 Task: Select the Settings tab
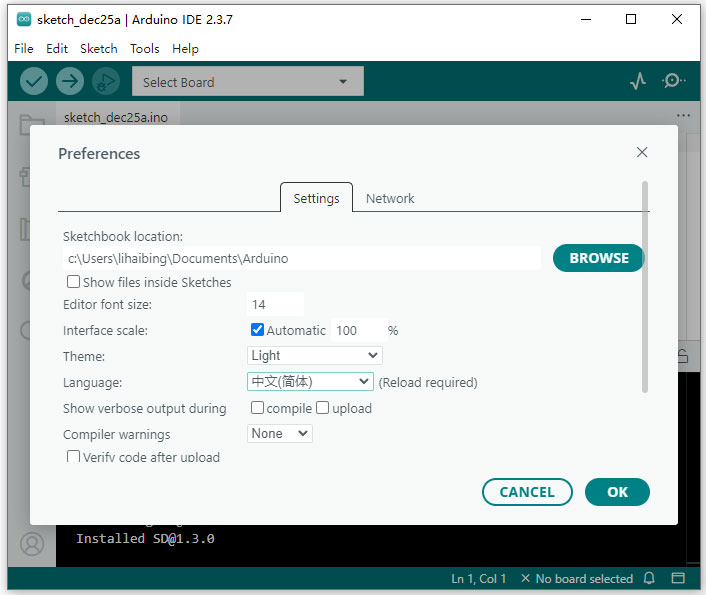316,198
